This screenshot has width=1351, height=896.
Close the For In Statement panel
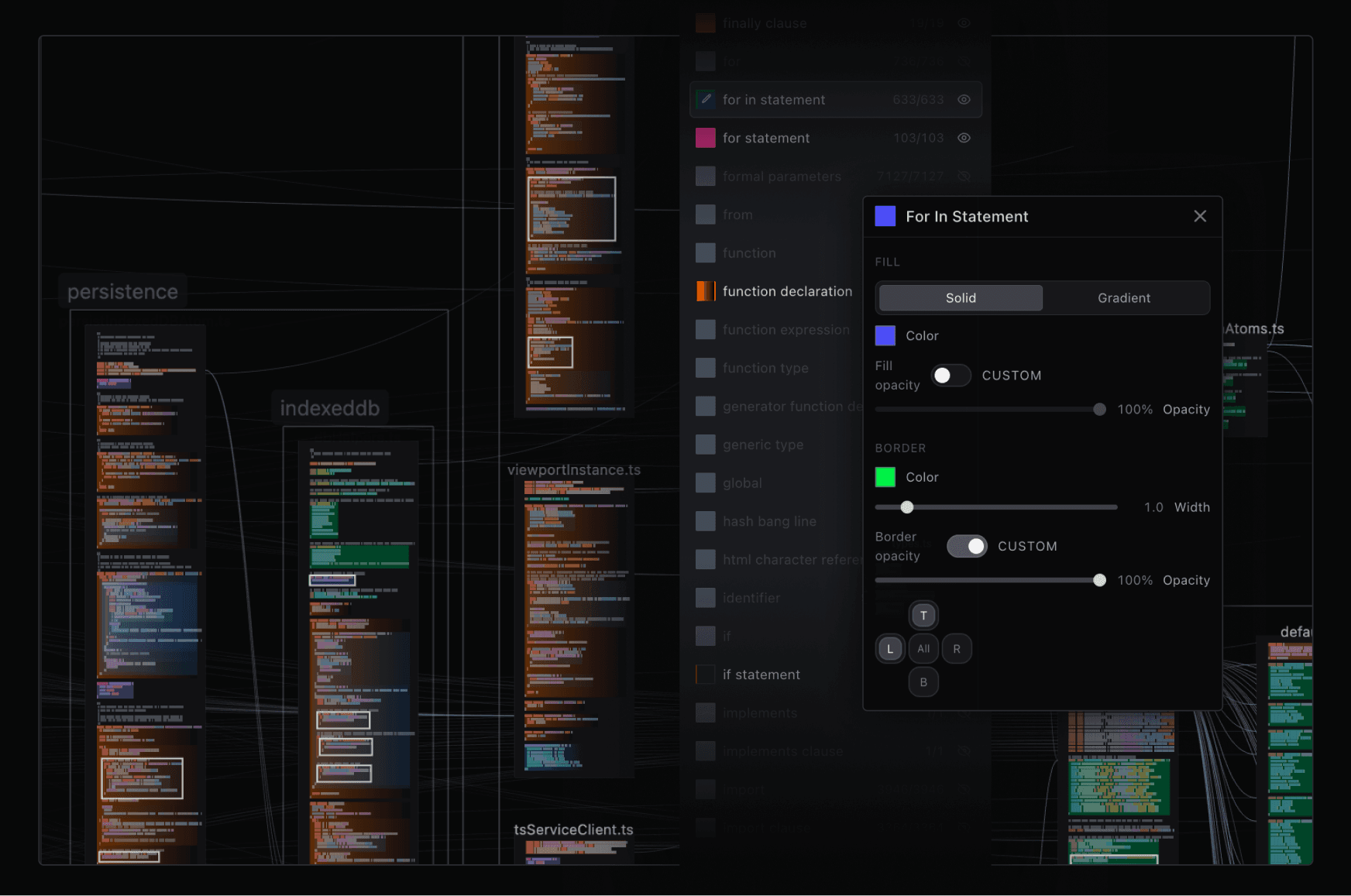(1200, 217)
